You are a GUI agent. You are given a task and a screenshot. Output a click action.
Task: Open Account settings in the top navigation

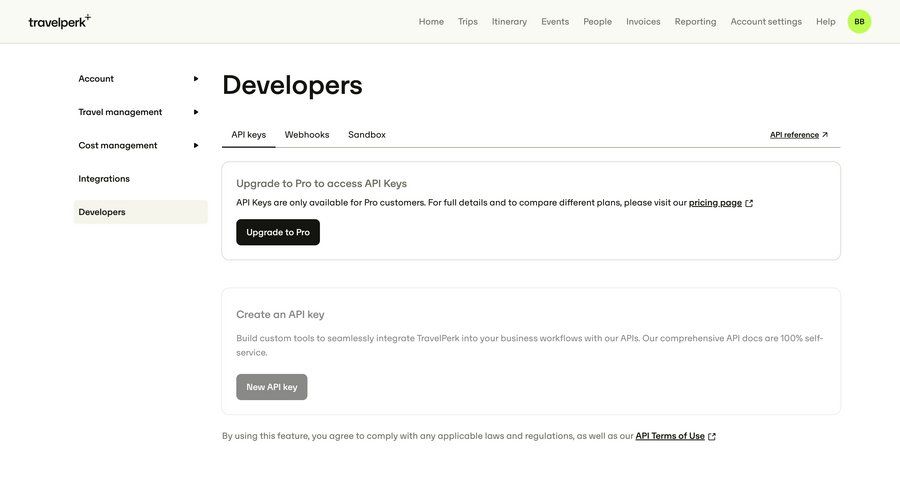[765, 21]
